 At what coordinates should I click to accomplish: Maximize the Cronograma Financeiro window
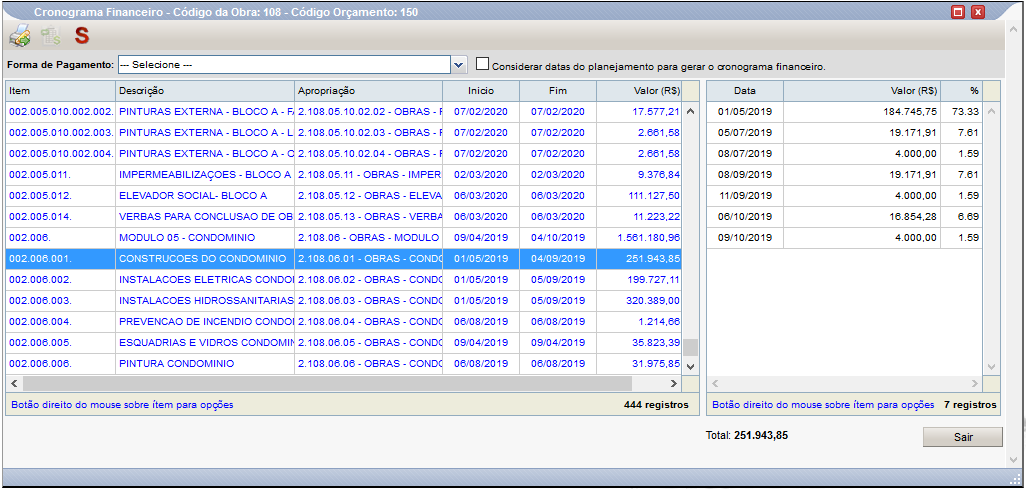point(958,12)
